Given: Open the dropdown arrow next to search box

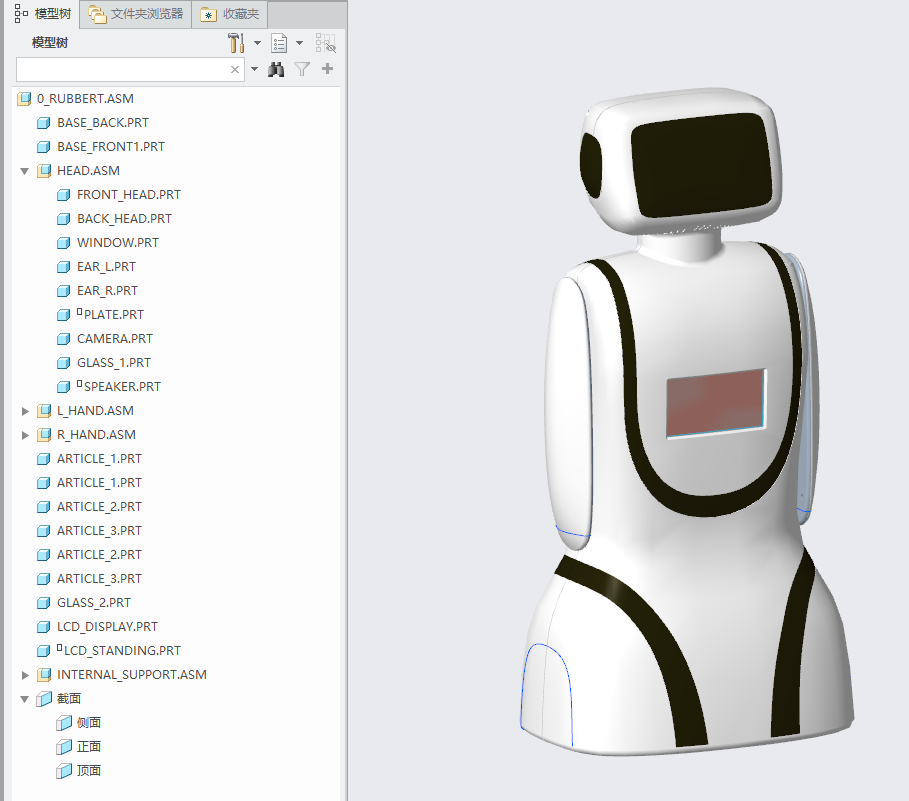Looking at the screenshot, I should [254, 70].
